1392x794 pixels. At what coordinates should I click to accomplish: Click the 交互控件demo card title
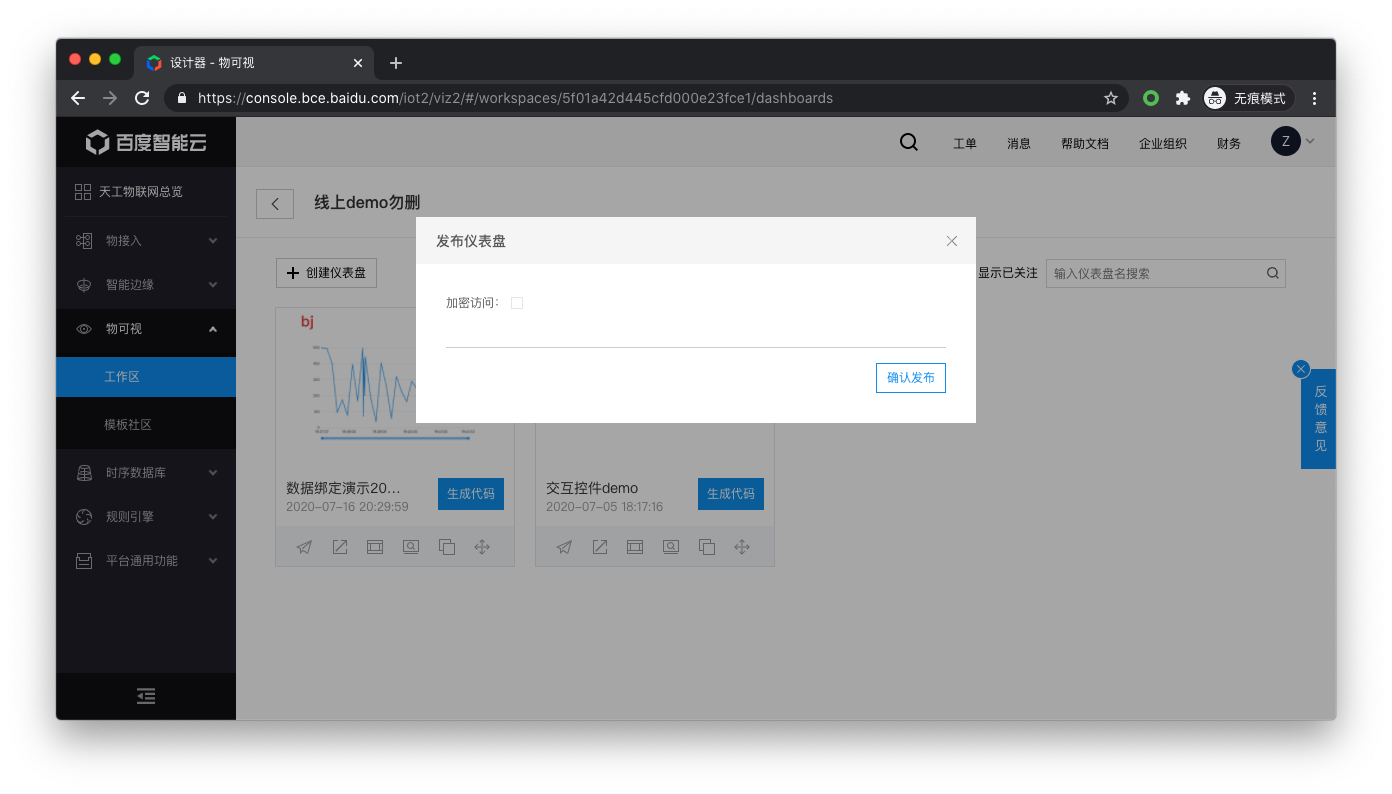pyautogui.click(x=592, y=488)
